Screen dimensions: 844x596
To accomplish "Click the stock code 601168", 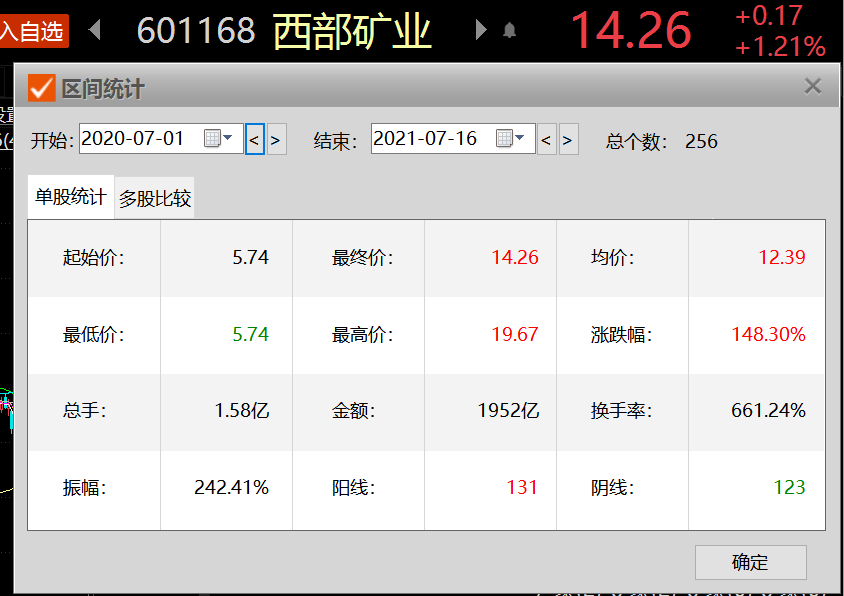I will tap(196, 31).
